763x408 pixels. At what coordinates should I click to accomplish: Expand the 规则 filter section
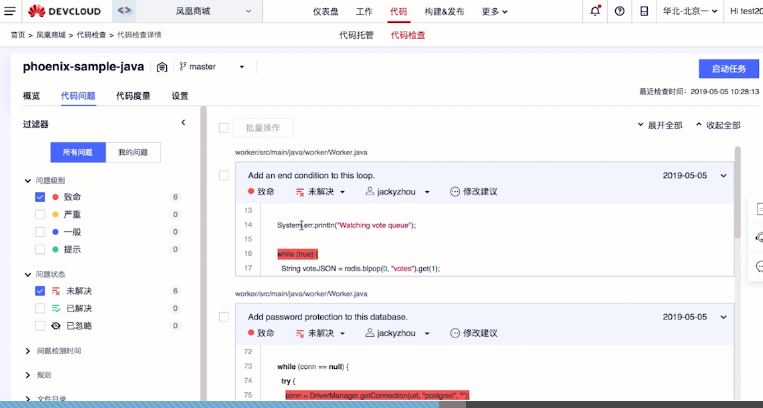(x=28, y=375)
